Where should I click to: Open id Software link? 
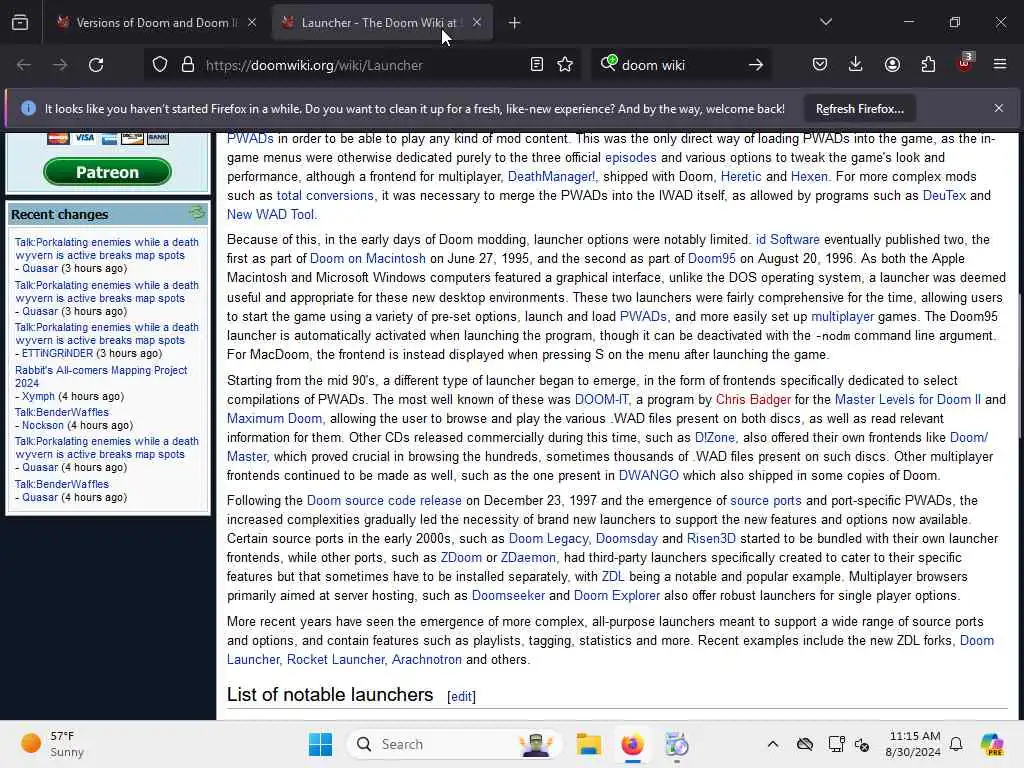point(788,240)
